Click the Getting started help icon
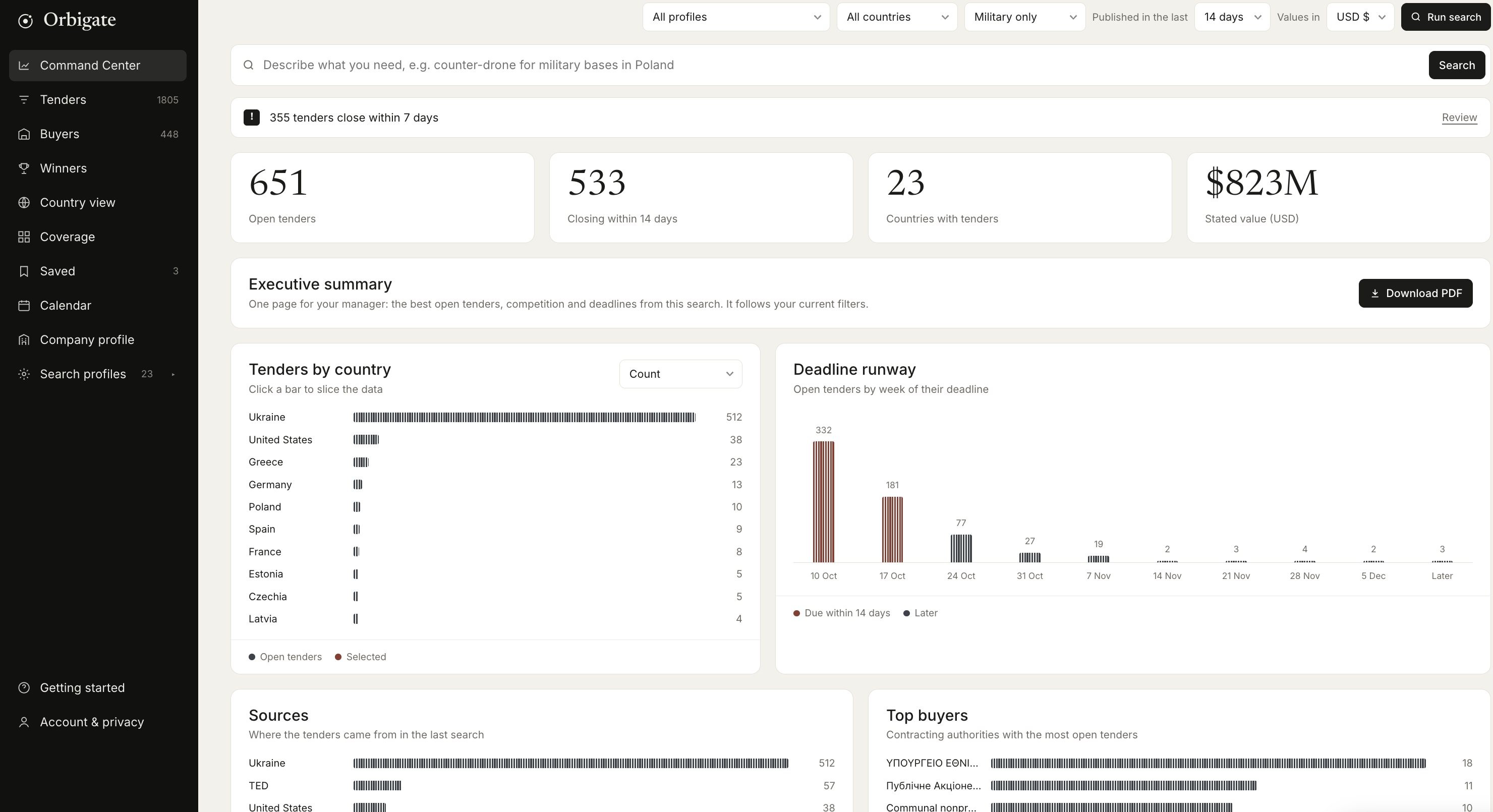This screenshot has height=812, width=1493. coord(24,687)
